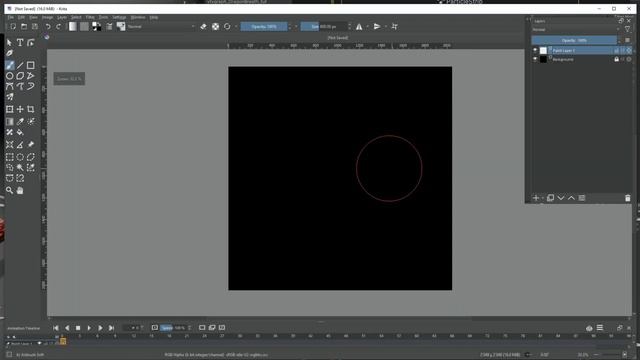
Task: Select the Gradient tool
Action: 9,122
